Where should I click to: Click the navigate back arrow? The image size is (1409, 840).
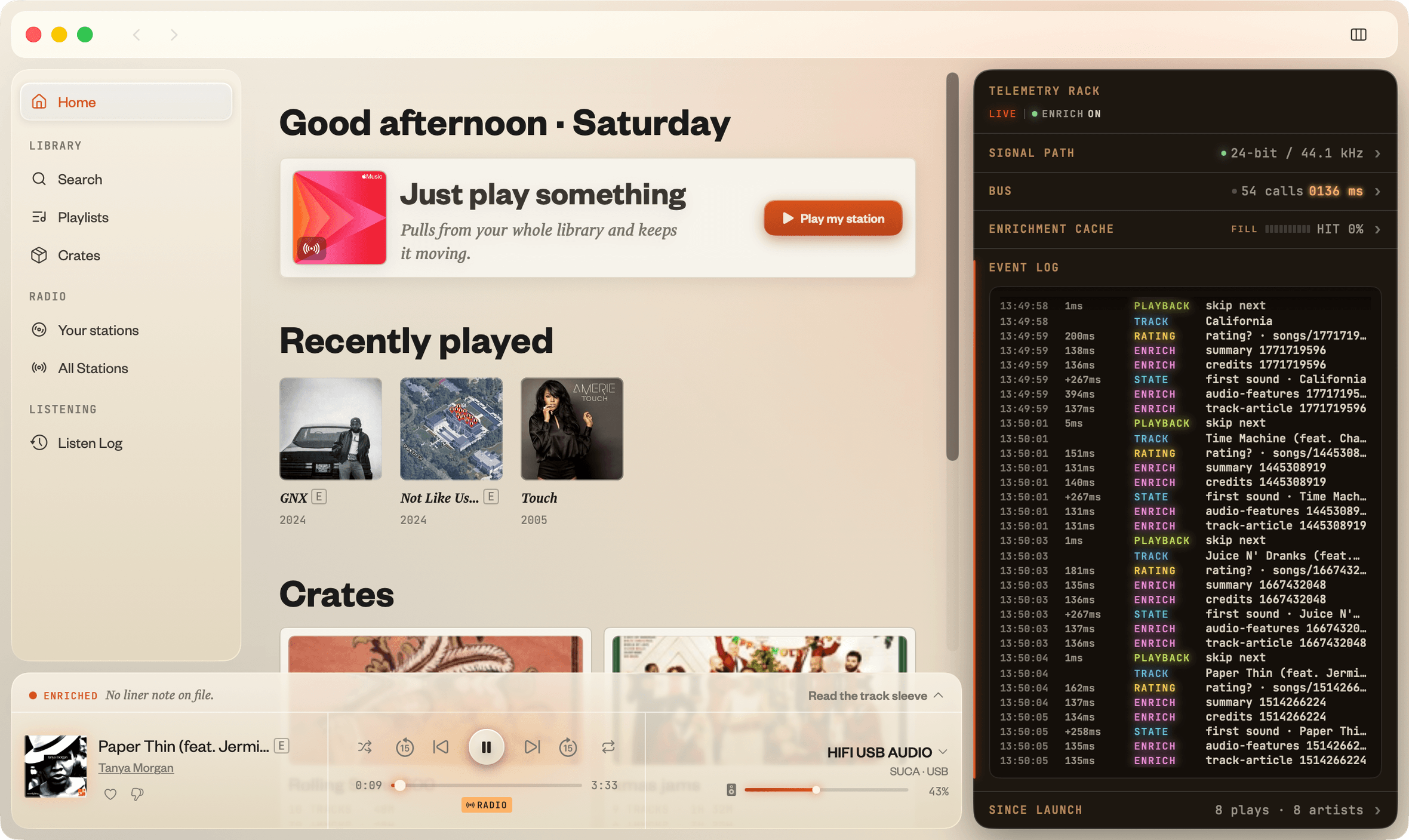(137, 35)
